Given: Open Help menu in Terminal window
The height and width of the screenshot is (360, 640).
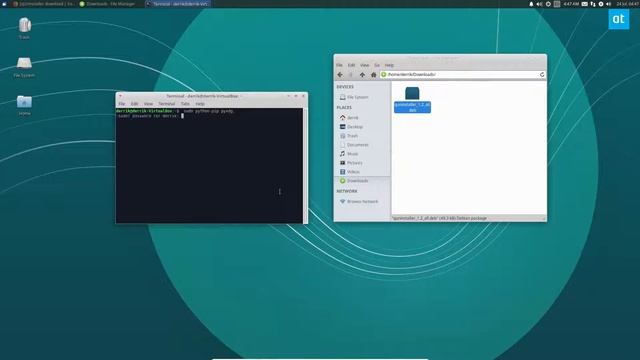Looking at the screenshot, I should pos(200,104).
